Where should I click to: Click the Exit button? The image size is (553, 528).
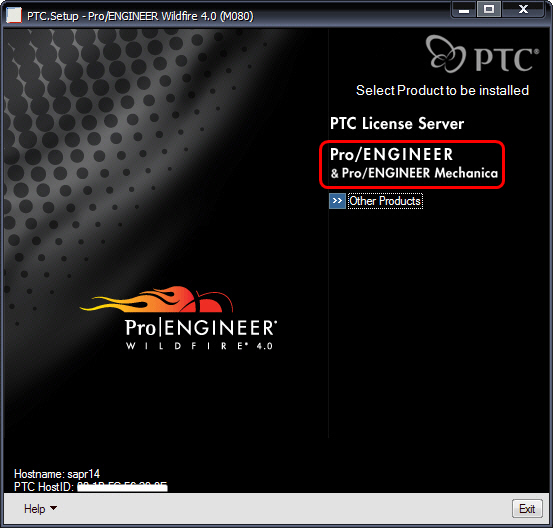[x=527, y=509]
